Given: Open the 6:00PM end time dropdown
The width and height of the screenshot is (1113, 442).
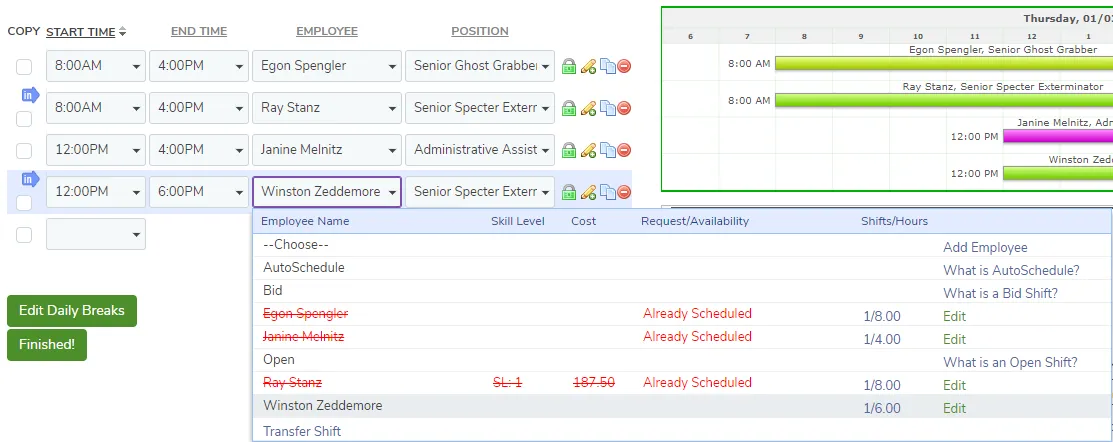Looking at the screenshot, I should 199,192.
